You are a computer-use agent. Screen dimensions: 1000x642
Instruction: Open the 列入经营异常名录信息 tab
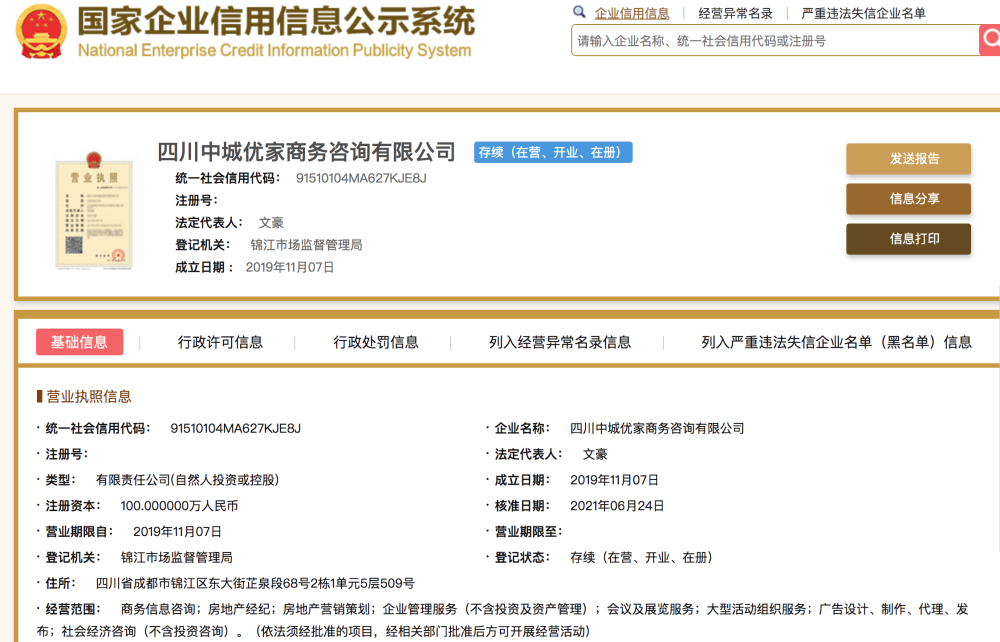click(x=560, y=342)
